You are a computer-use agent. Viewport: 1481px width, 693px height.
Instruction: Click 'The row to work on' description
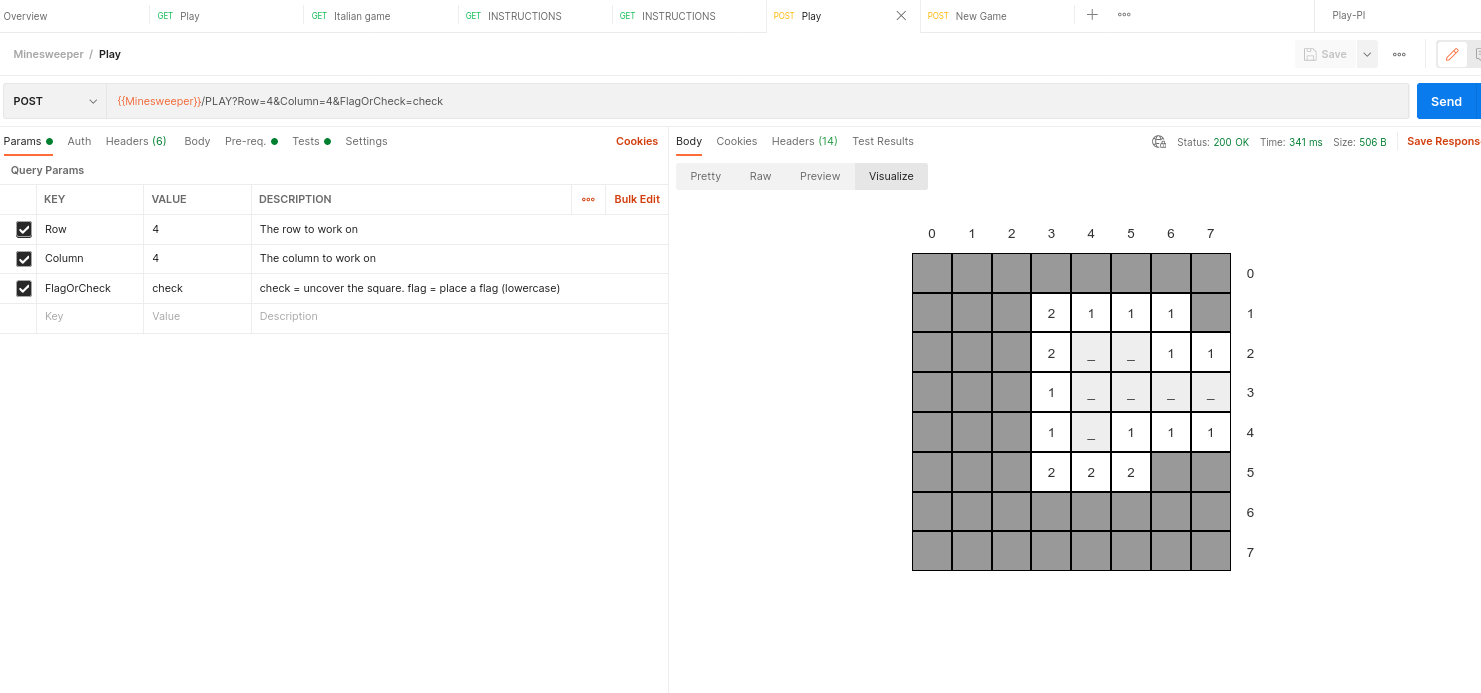pyautogui.click(x=309, y=229)
